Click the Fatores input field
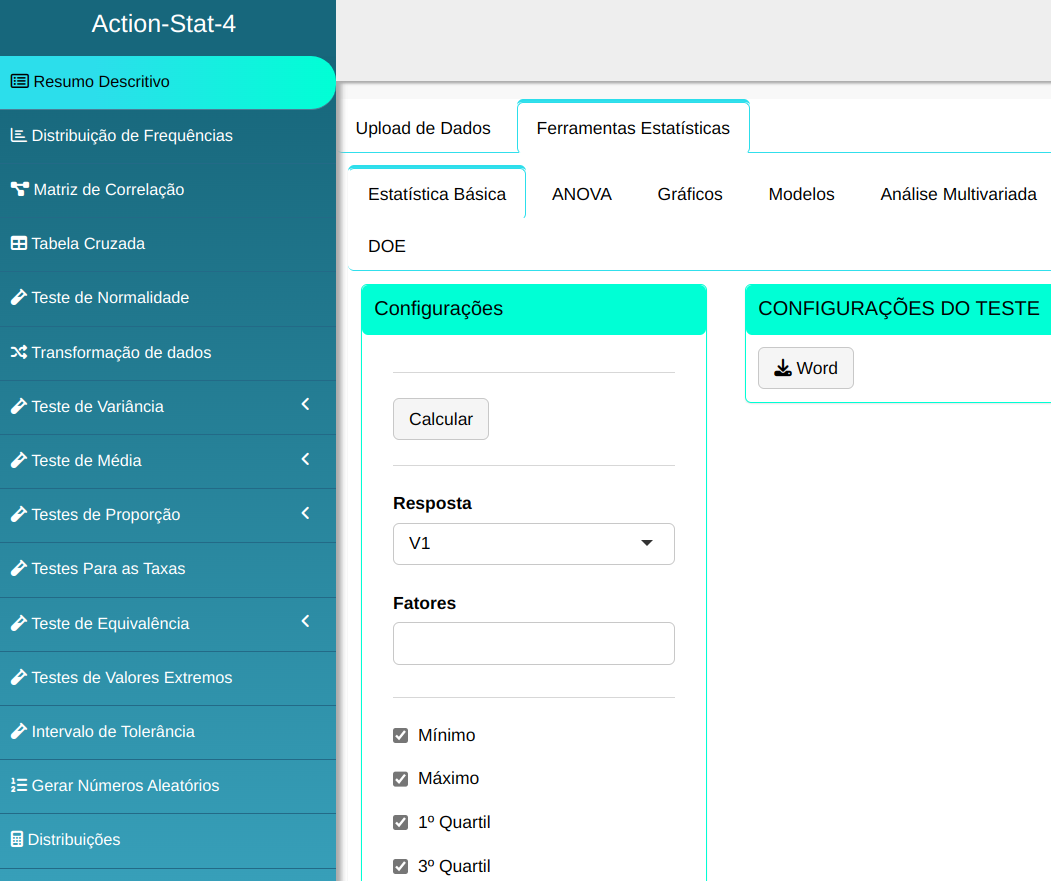The height and width of the screenshot is (881, 1051). point(533,643)
